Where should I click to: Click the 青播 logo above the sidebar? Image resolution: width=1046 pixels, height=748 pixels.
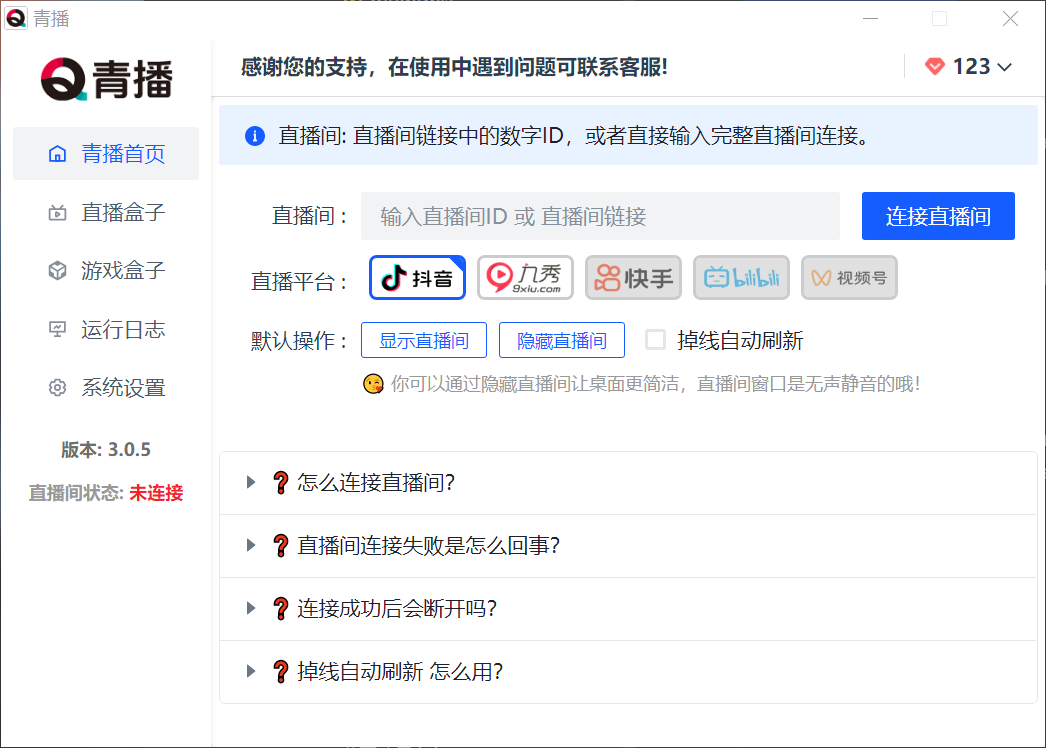106,77
